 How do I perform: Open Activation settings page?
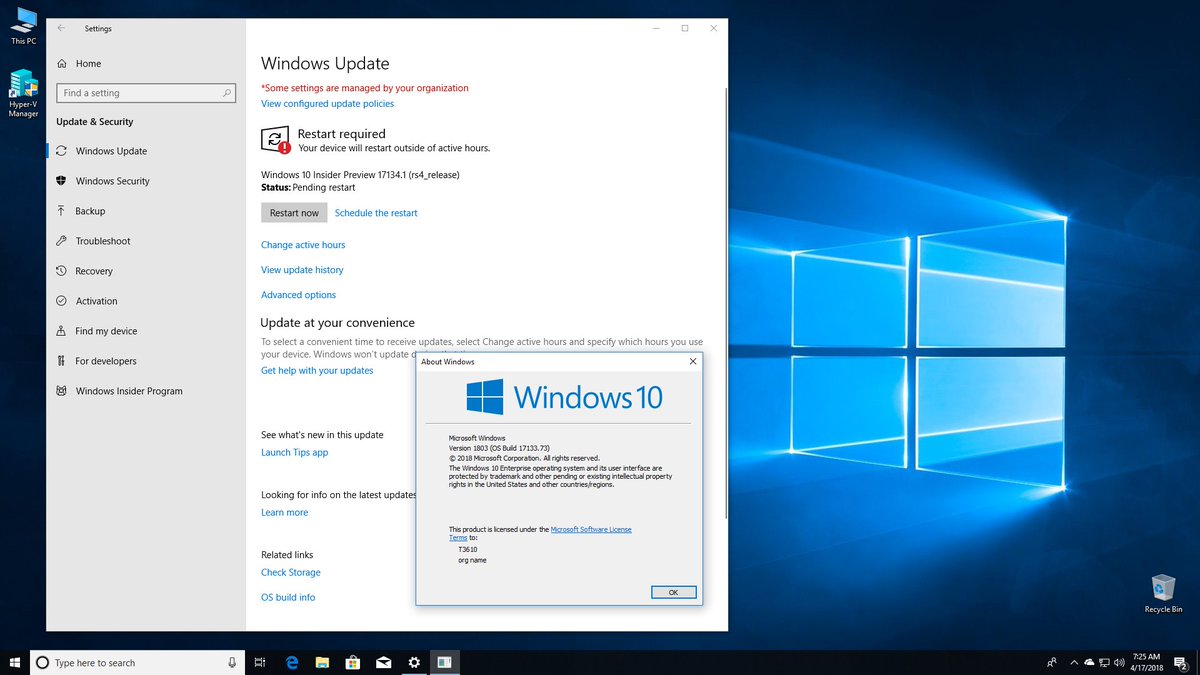(146, 301)
